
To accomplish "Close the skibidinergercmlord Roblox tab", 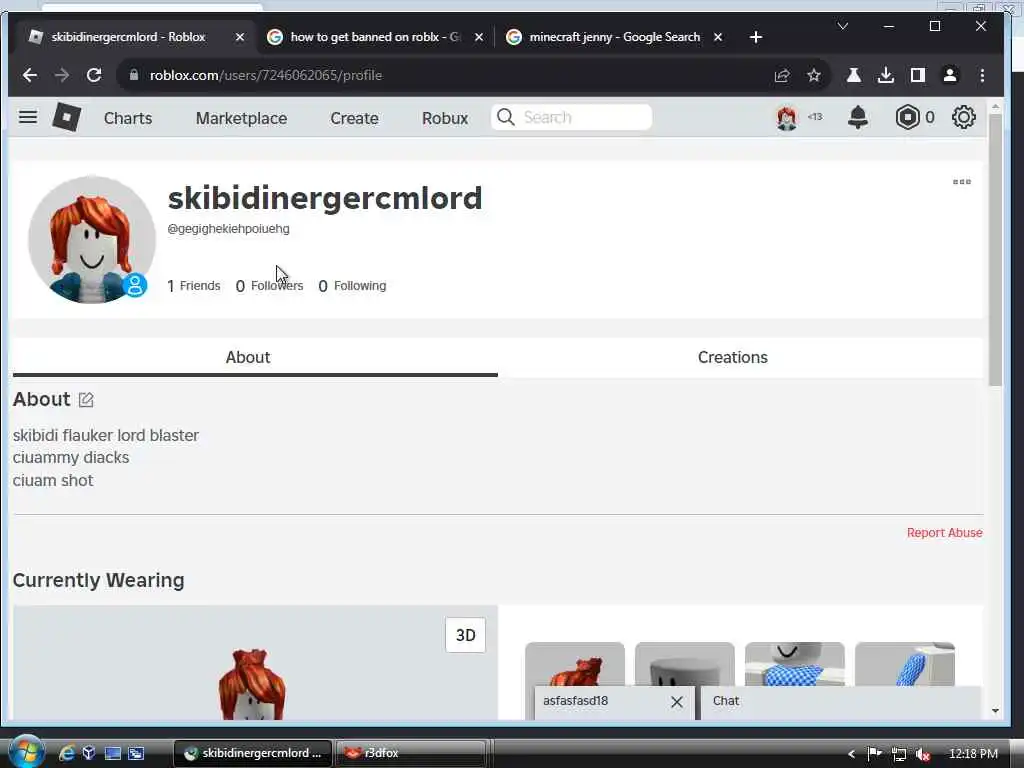I will coord(240,37).
